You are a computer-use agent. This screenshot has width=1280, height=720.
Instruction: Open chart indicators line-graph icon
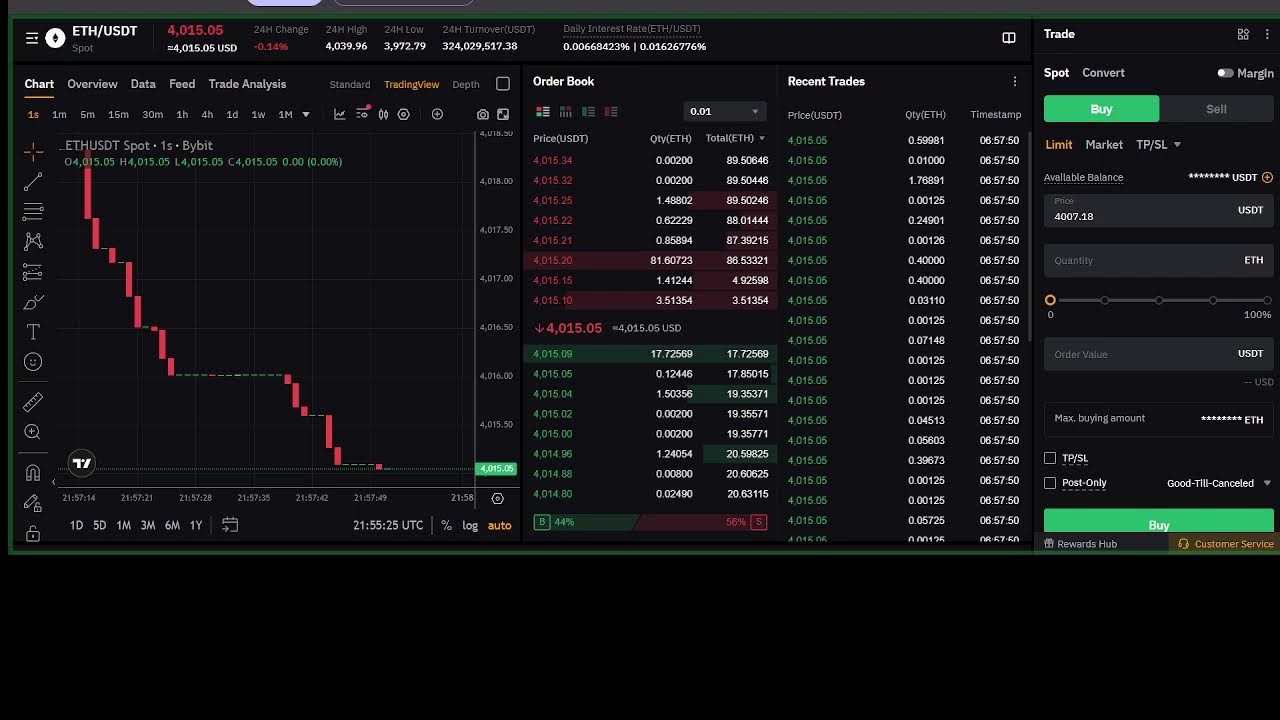click(340, 114)
